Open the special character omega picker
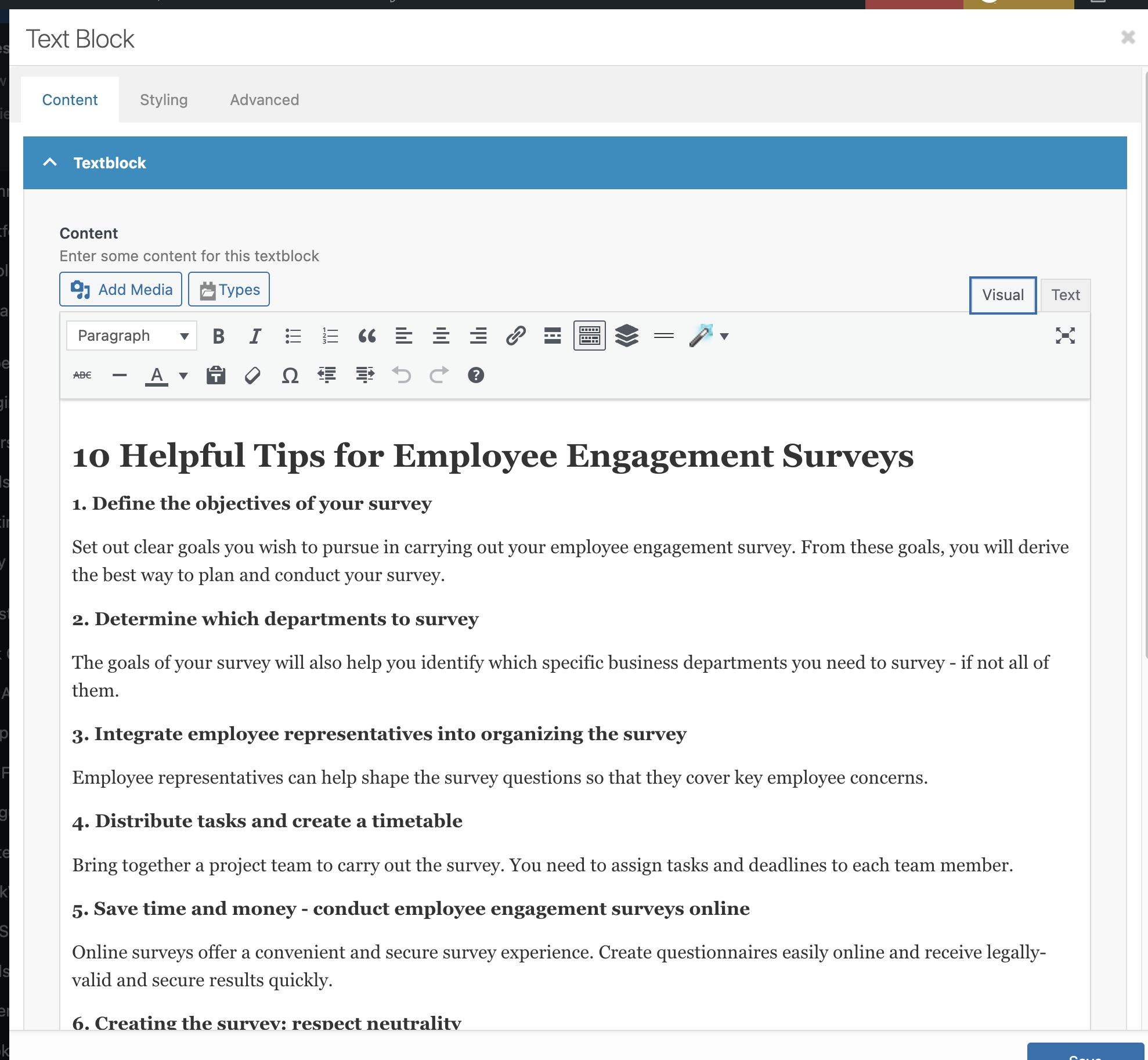 click(x=290, y=376)
